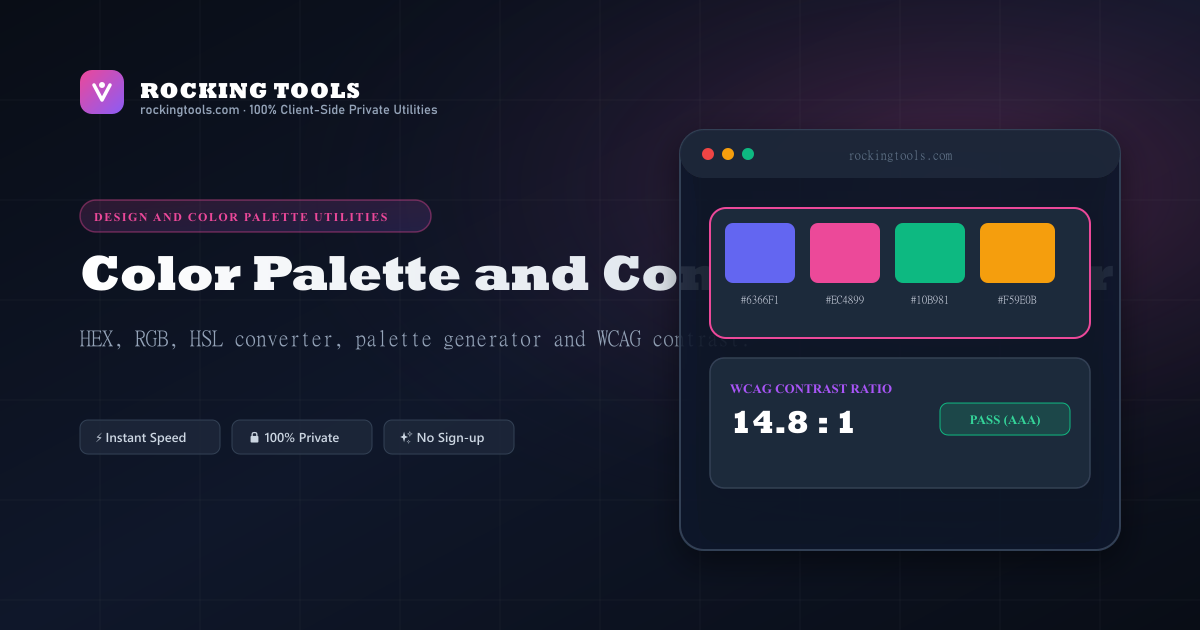Click the green window dot

(x=748, y=154)
